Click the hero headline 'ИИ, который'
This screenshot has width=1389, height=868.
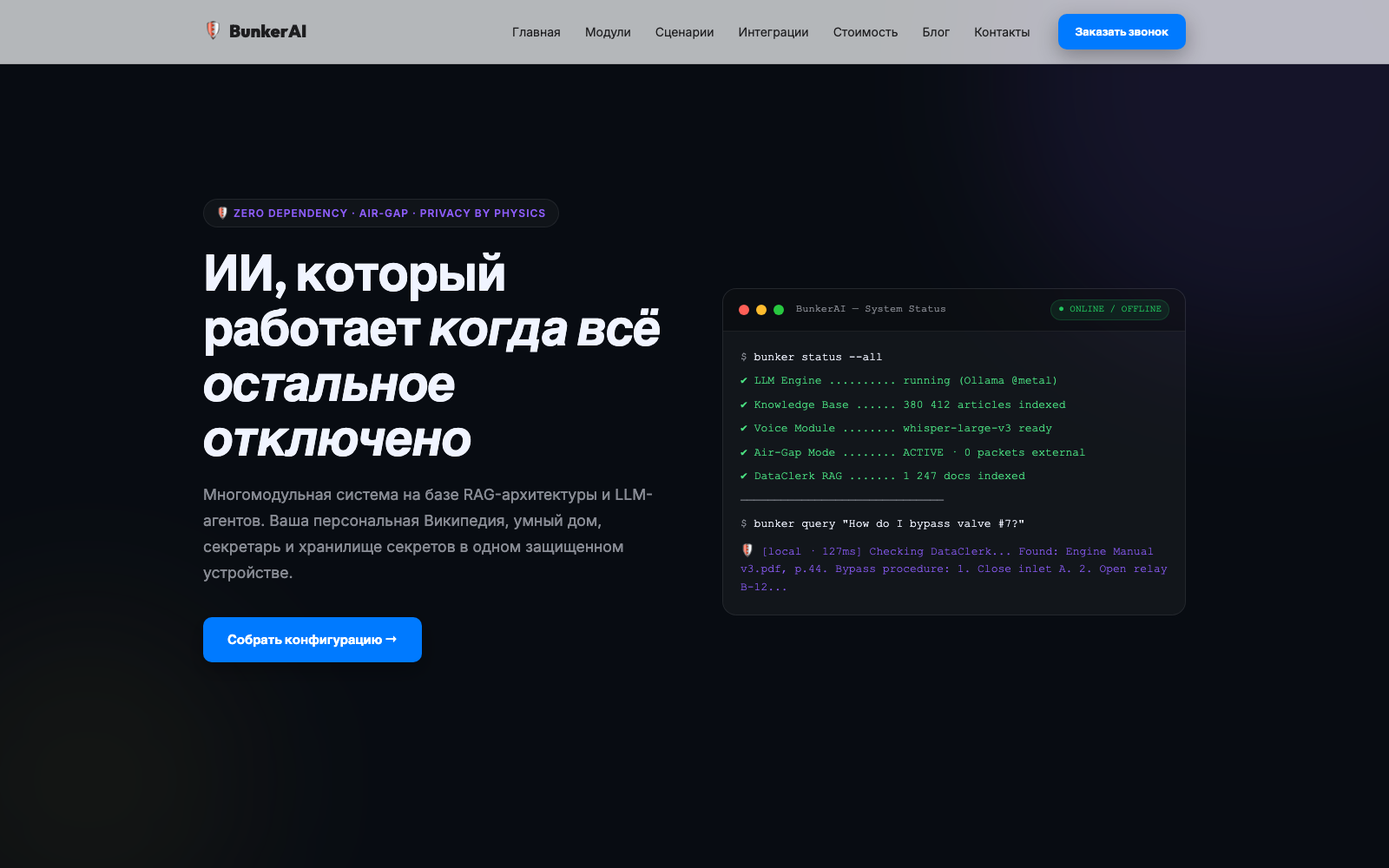pos(354,274)
